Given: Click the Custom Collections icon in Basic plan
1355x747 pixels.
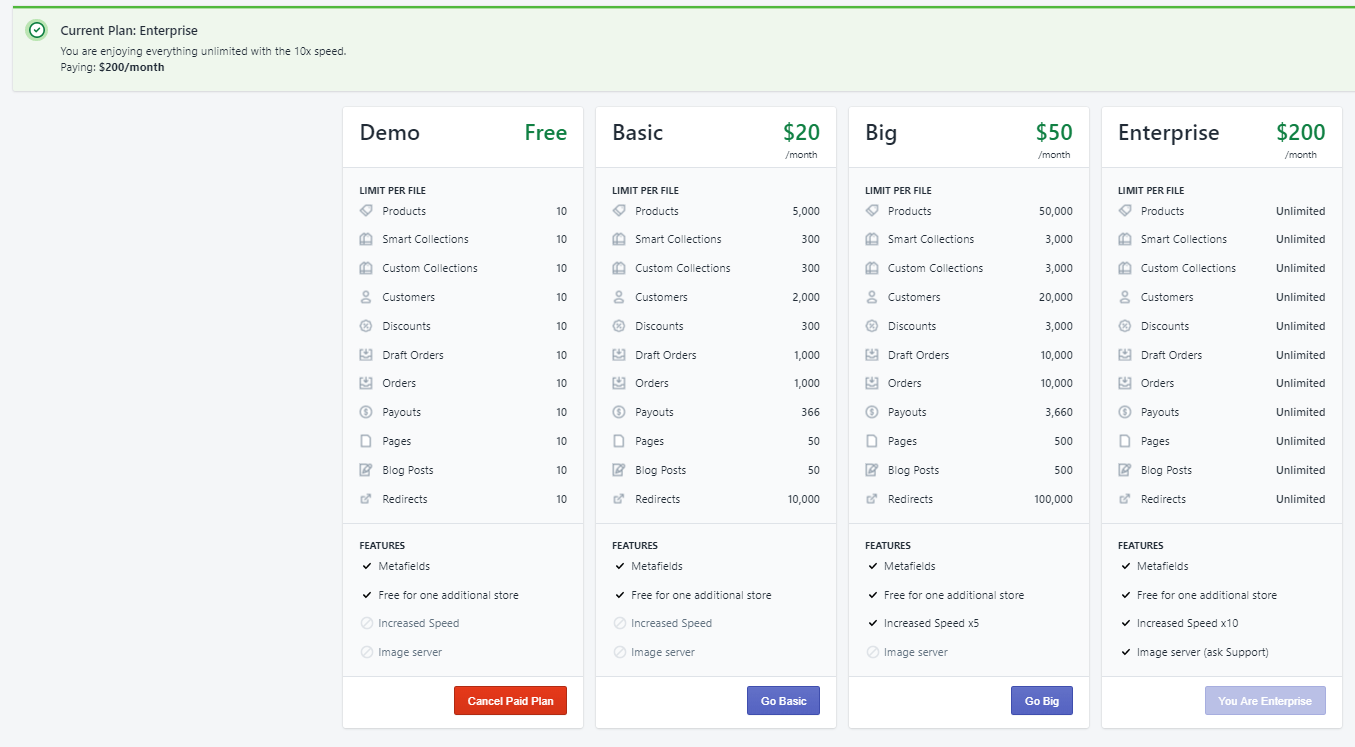Looking at the screenshot, I should tap(619, 268).
